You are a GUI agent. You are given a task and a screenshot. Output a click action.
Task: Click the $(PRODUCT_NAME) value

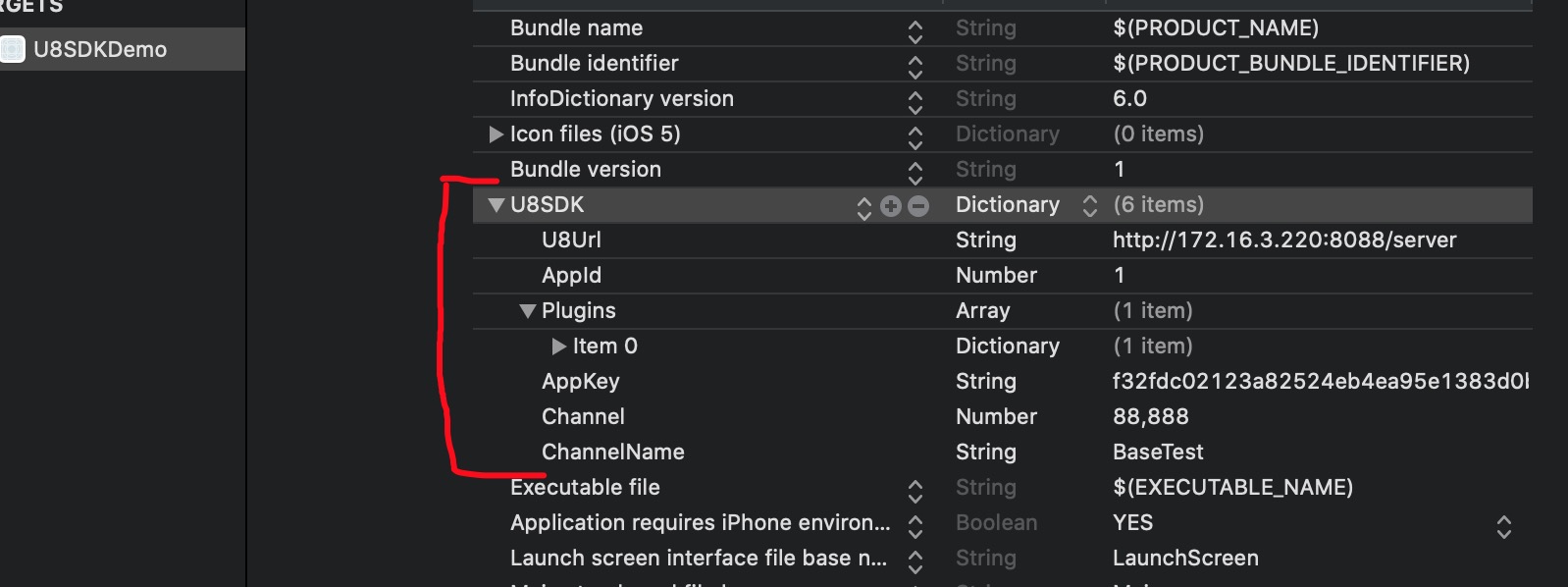tap(1216, 28)
